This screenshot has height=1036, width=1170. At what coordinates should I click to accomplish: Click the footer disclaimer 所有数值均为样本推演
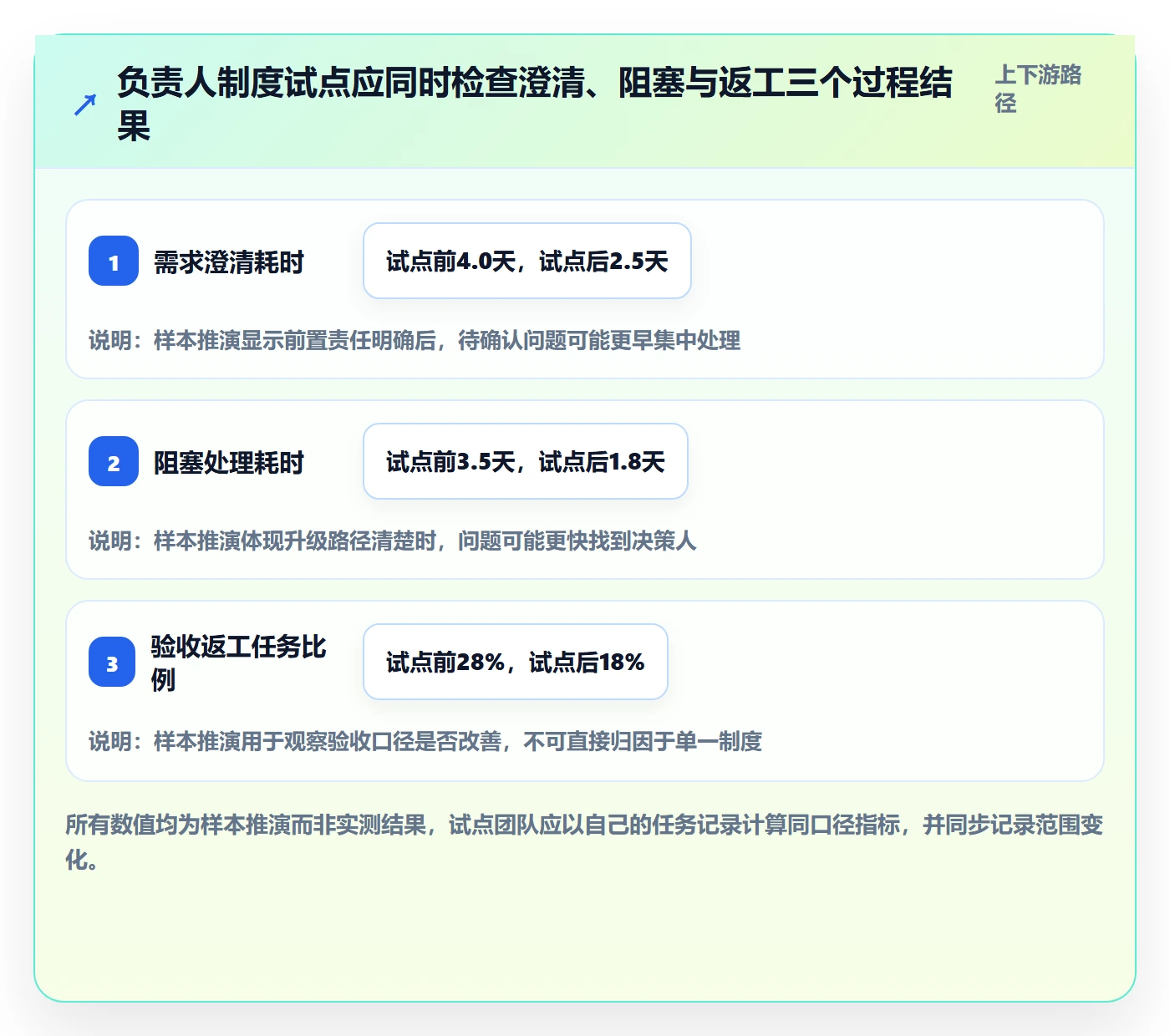click(x=584, y=842)
